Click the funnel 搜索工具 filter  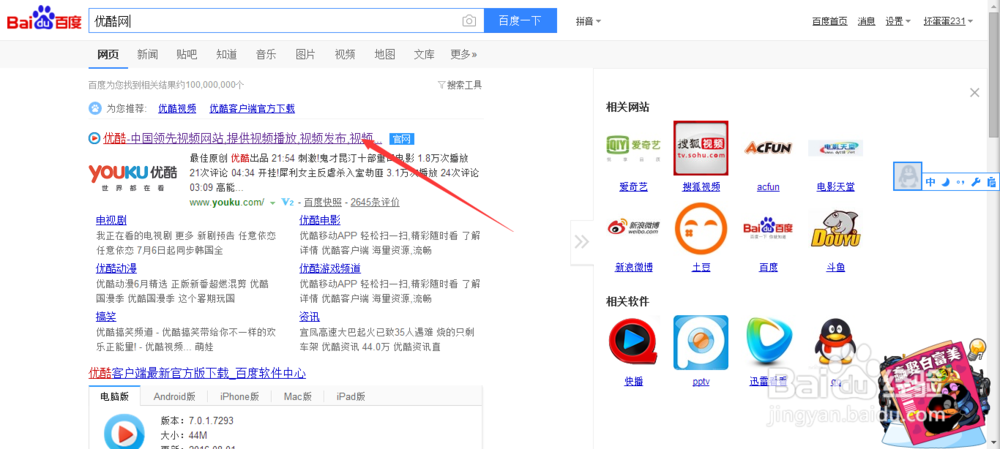coord(460,85)
